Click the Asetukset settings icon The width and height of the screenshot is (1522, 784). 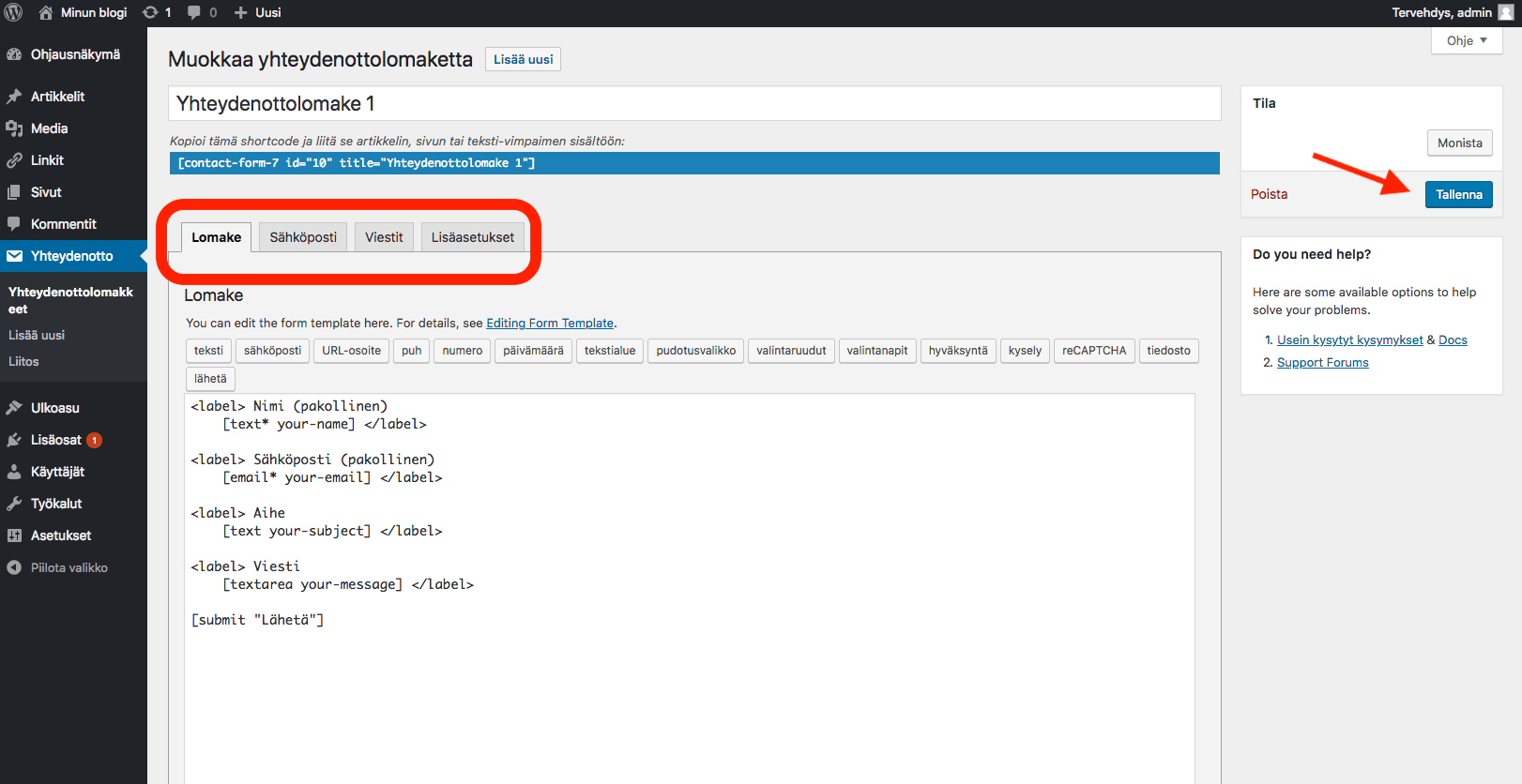tap(14, 535)
